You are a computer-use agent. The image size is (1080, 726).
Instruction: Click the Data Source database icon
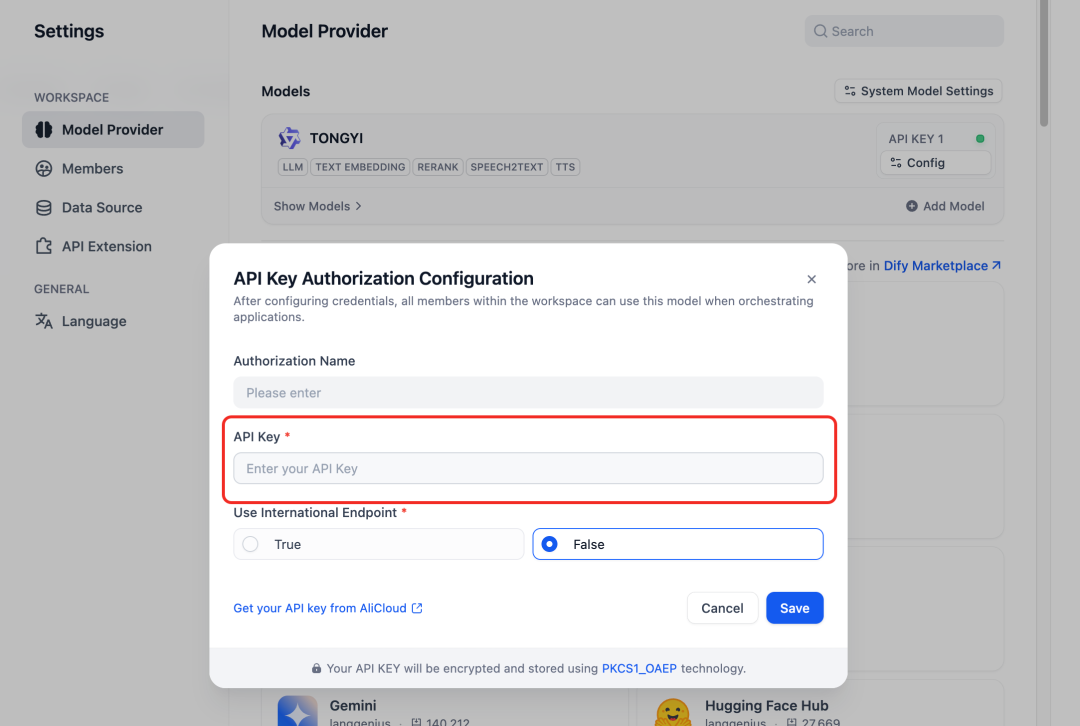(44, 208)
